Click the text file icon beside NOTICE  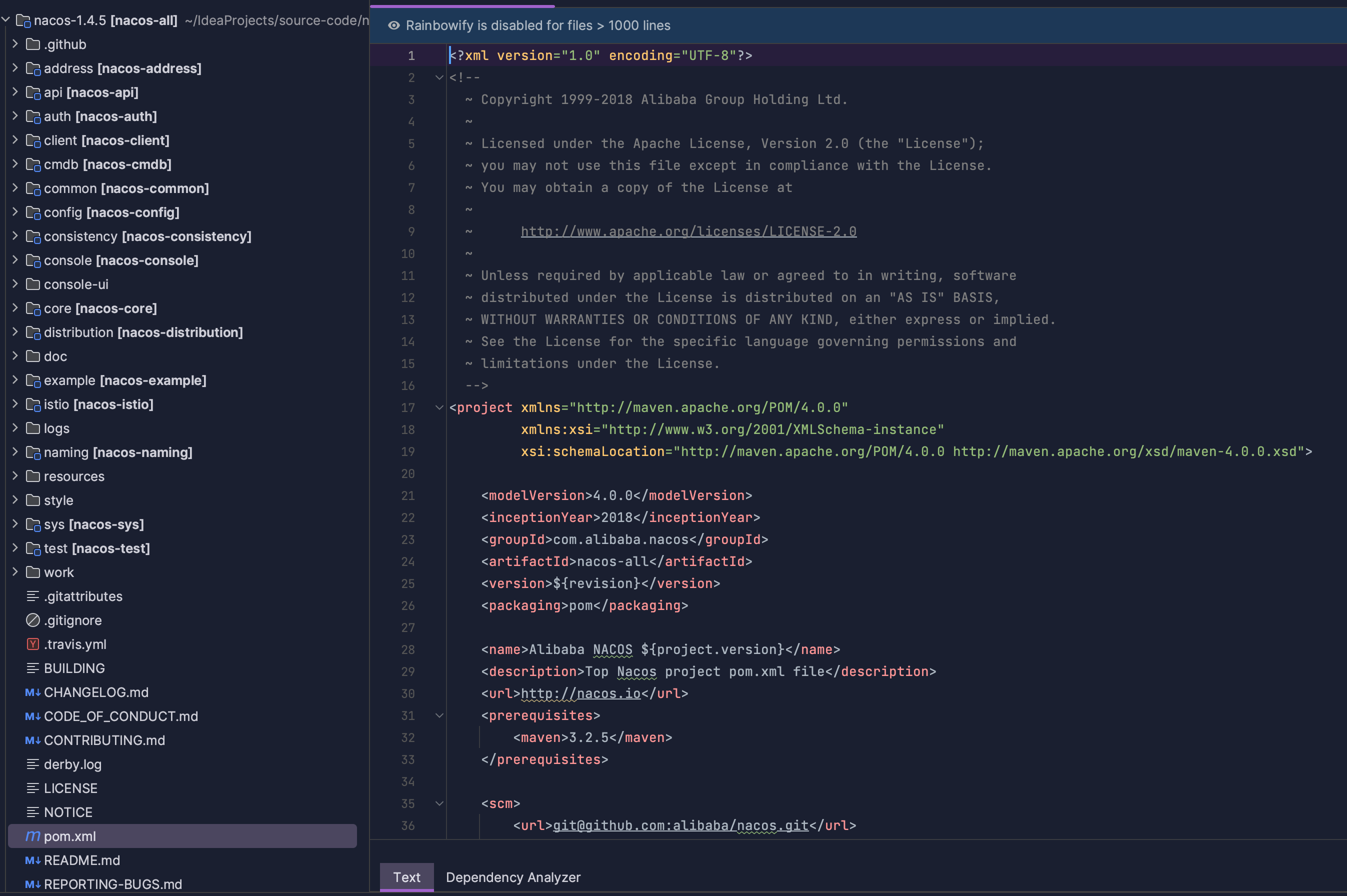click(x=33, y=812)
